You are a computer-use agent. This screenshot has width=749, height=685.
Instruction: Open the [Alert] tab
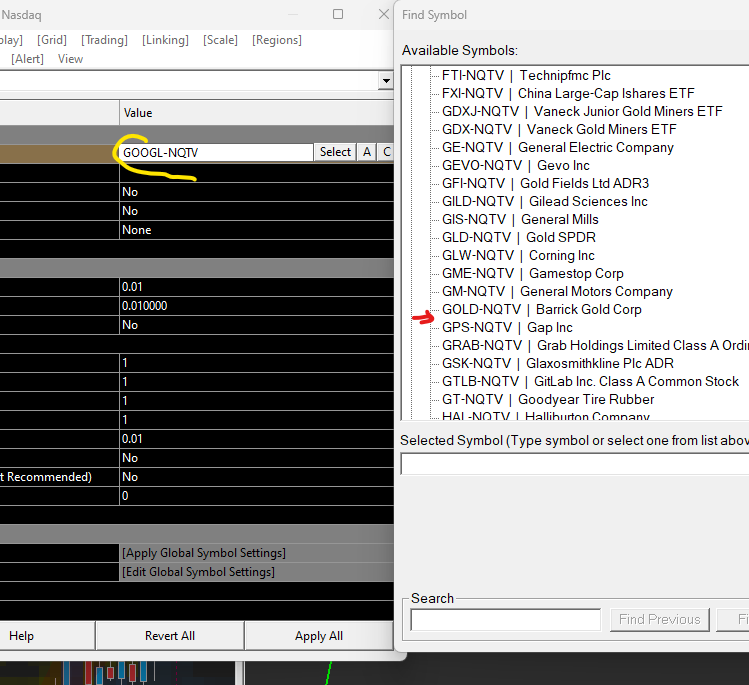(x=27, y=59)
